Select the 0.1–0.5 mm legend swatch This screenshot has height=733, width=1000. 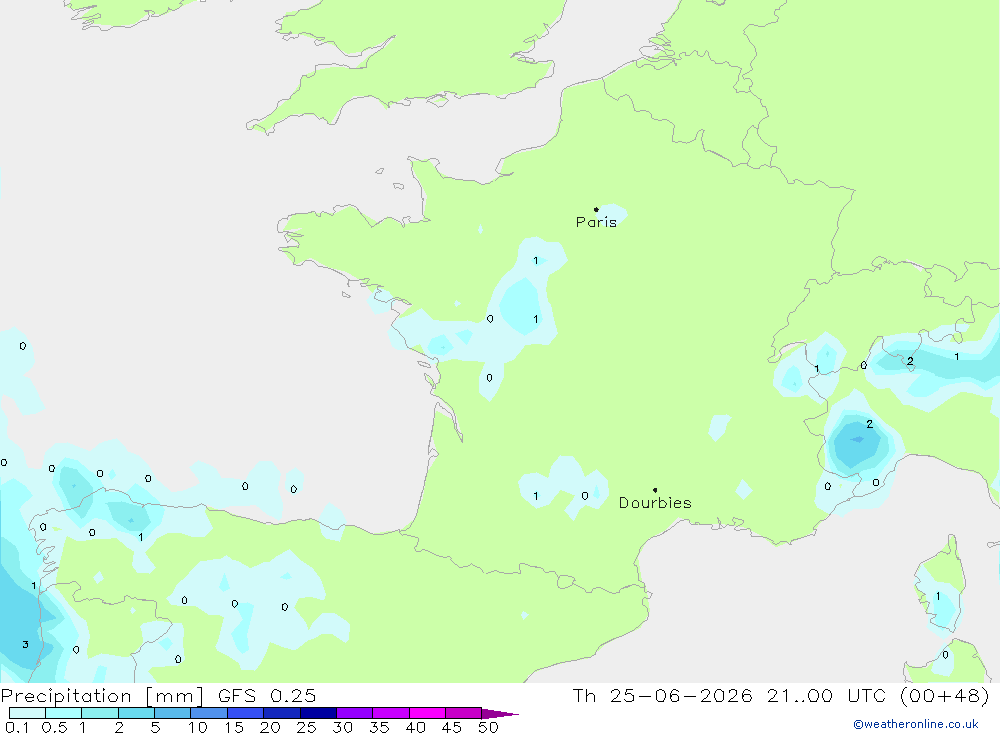[27, 713]
